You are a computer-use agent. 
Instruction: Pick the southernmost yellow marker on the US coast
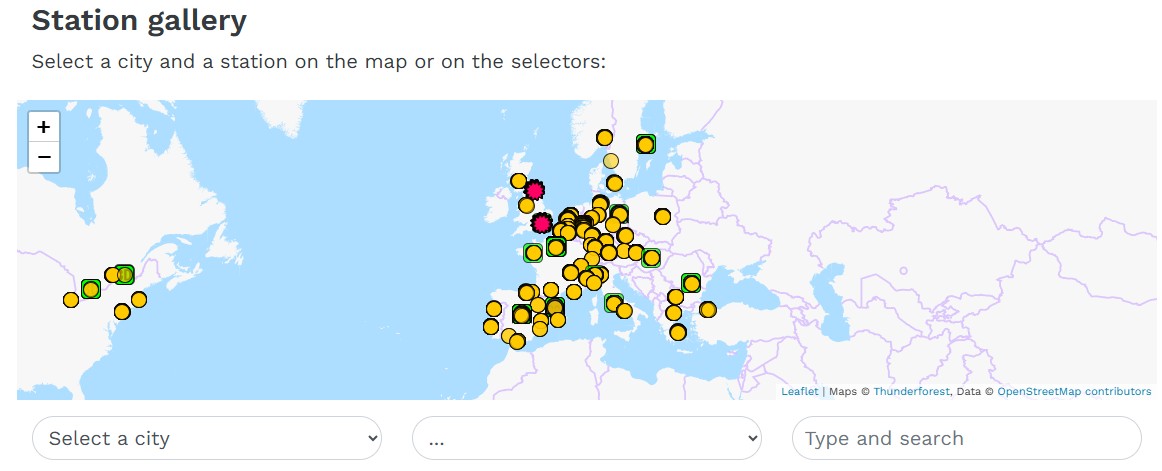122,312
